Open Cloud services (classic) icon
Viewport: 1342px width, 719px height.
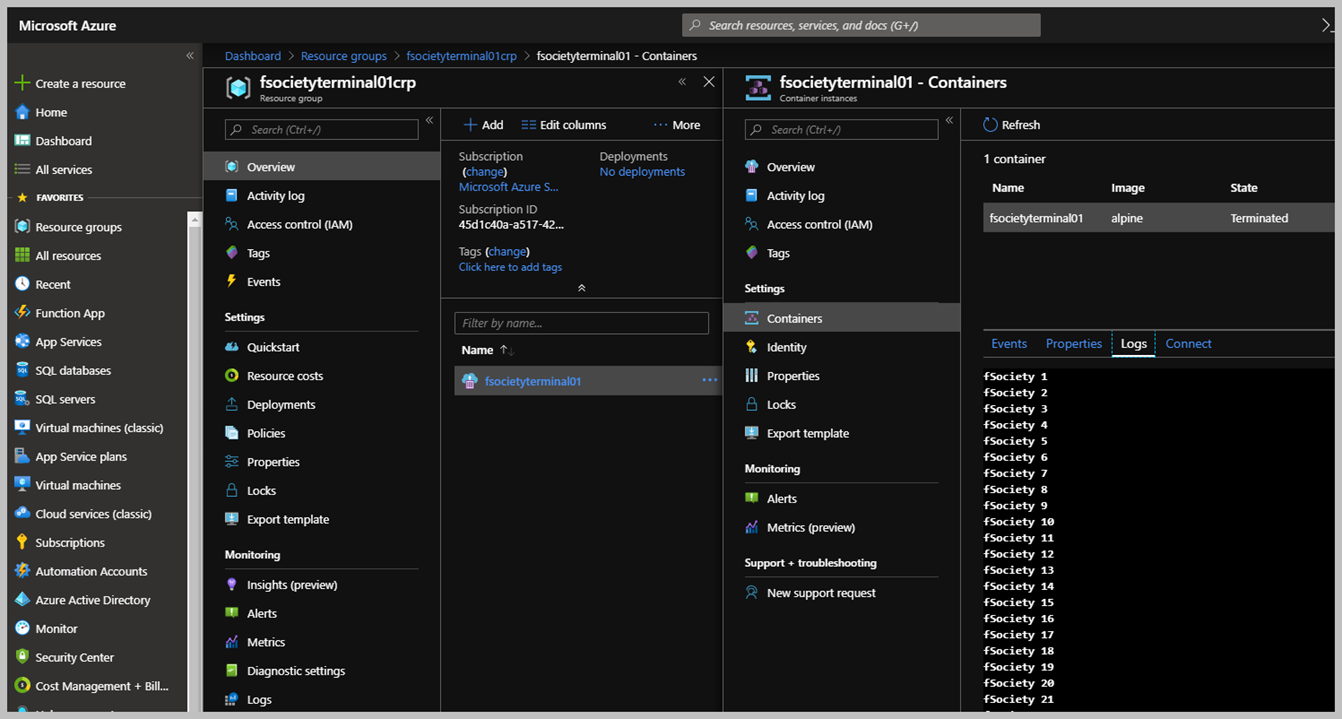pos(22,514)
